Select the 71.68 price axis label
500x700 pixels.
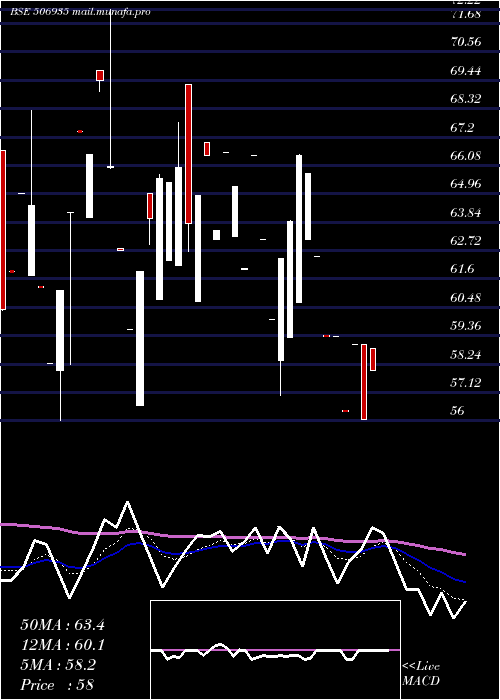click(466, 14)
